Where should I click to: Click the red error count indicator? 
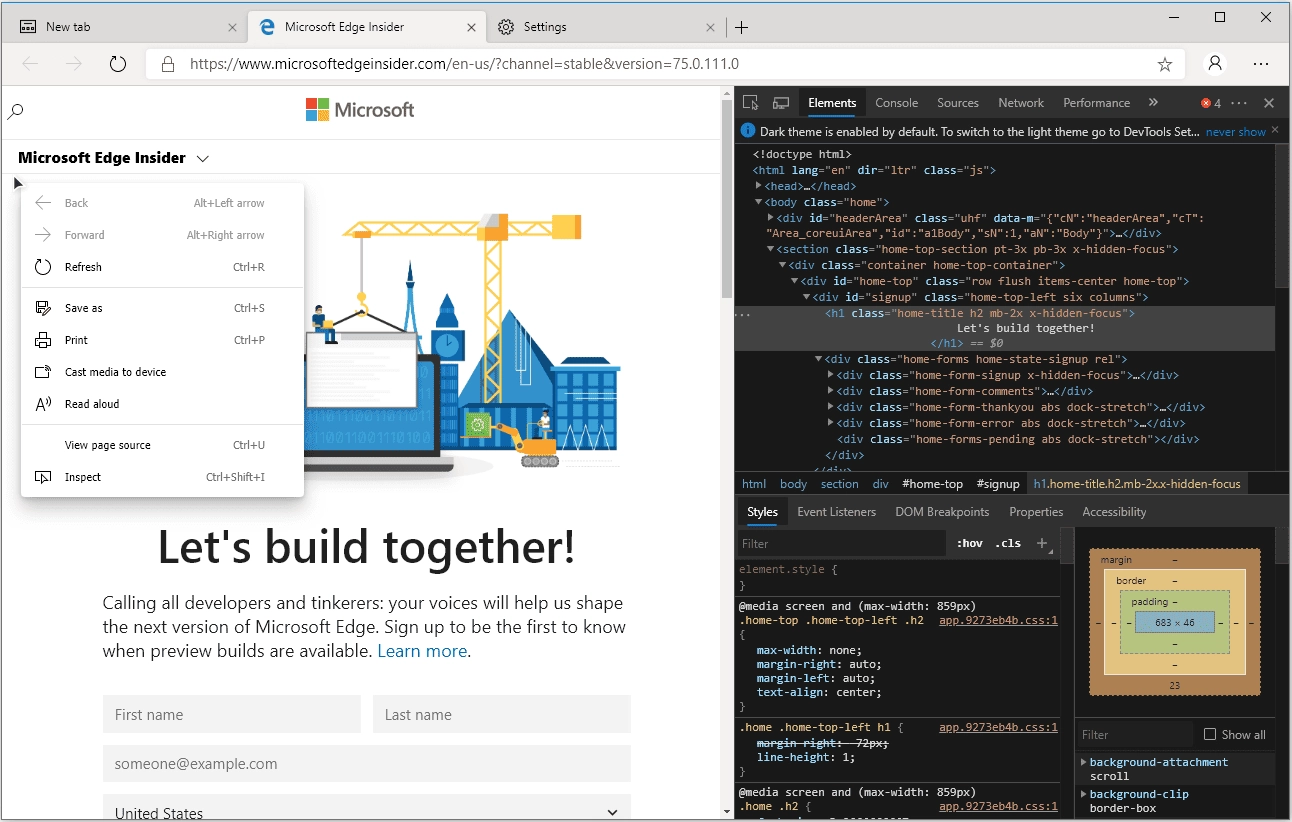[x=1211, y=103]
